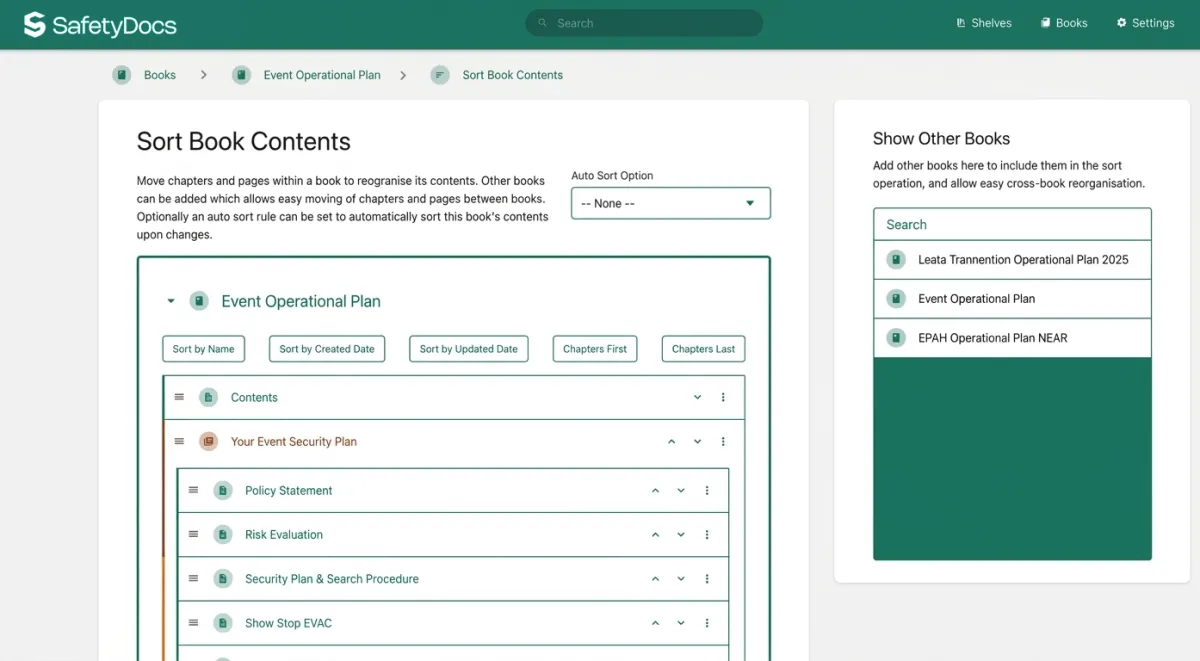Open options for Policy Statement

[707, 490]
